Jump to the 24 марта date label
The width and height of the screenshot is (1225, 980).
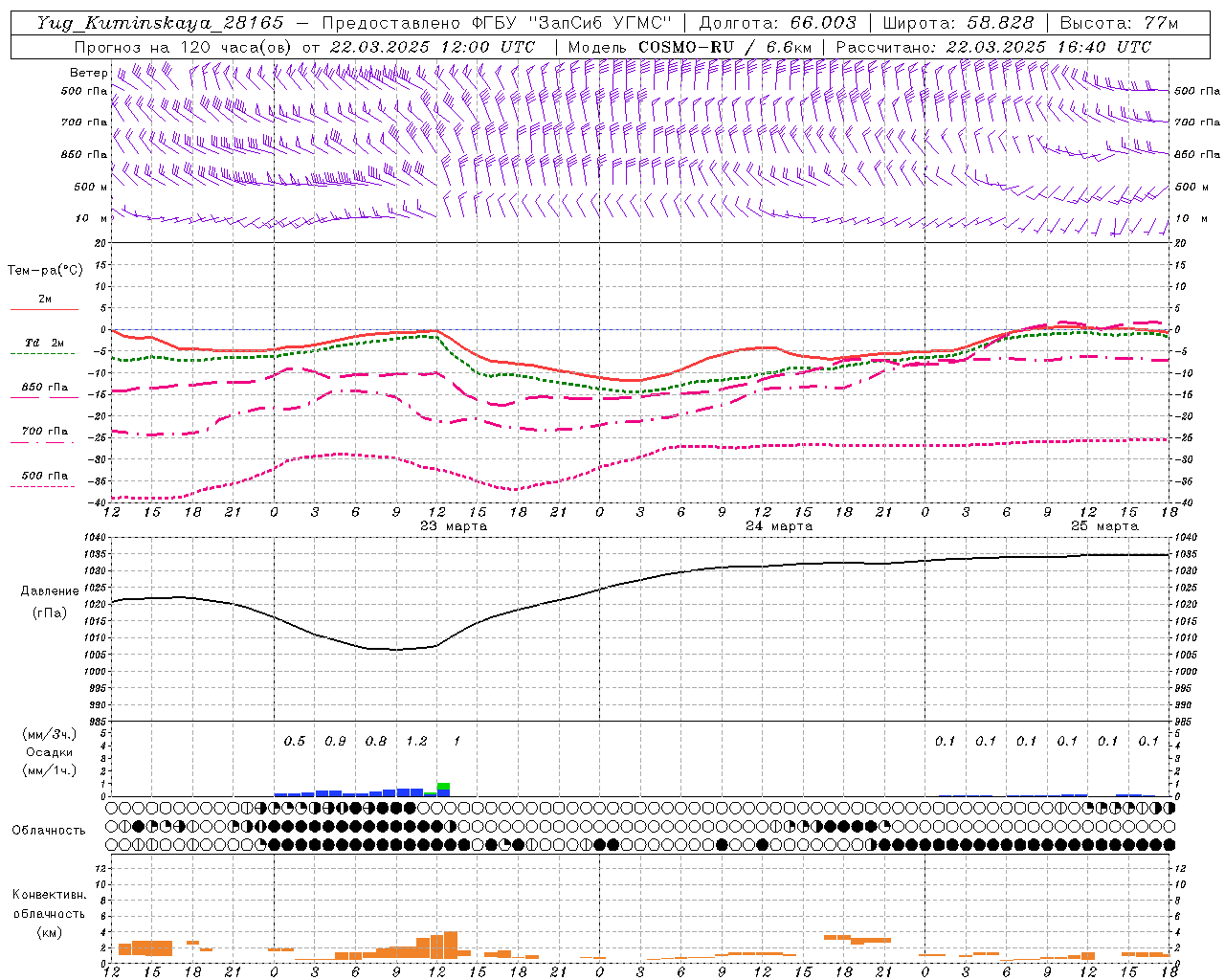pos(779,526)
